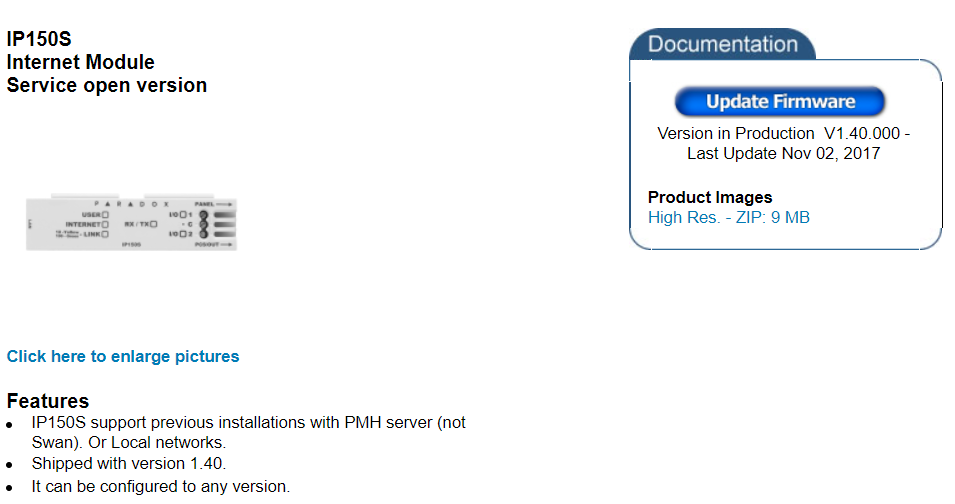Click the Version in Production V1.40.000 text

click(783, 133)
